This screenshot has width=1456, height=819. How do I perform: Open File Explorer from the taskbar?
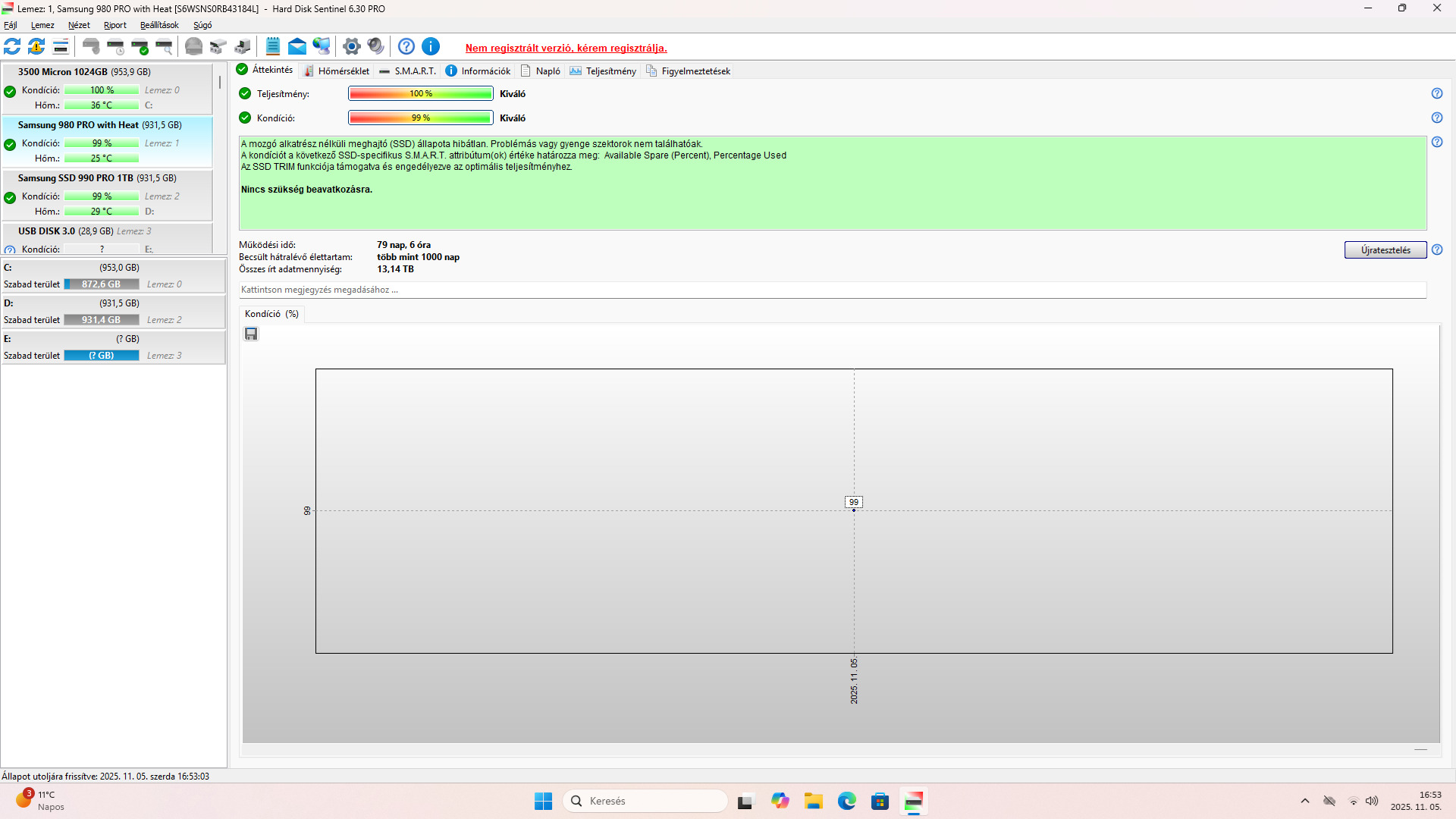(814, 801)
